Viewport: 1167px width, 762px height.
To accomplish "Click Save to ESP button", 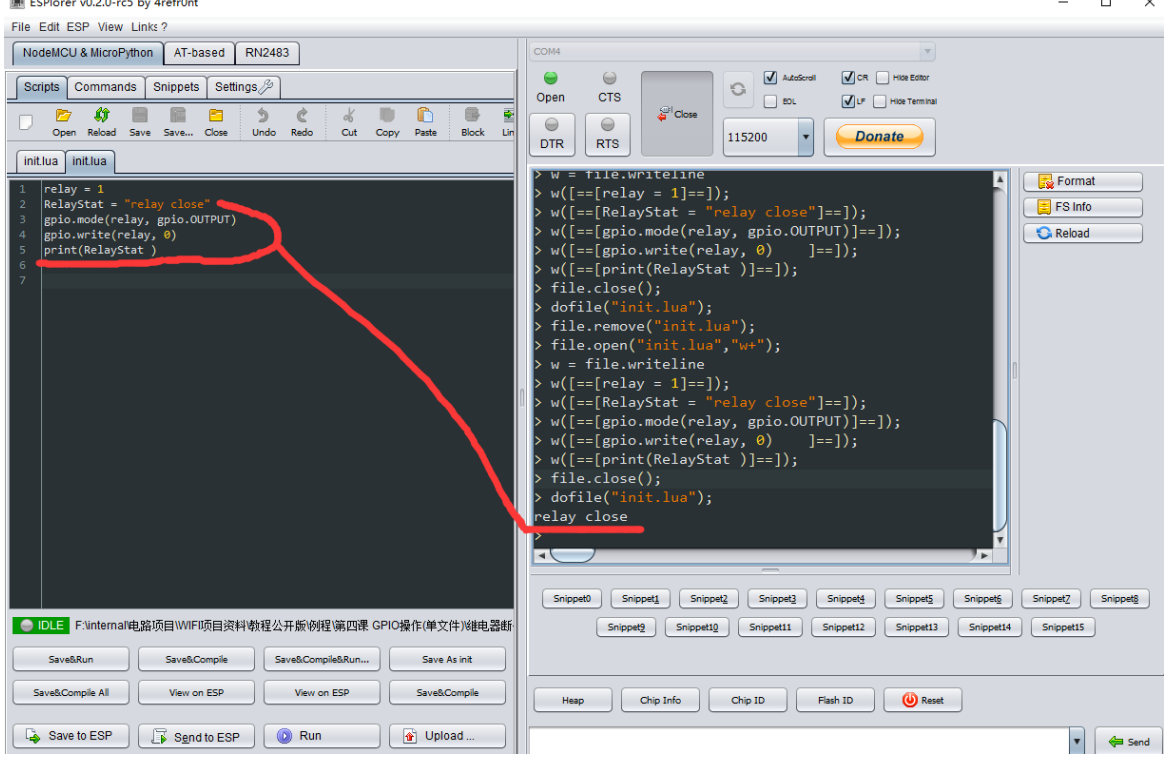I will pos(71,736).
